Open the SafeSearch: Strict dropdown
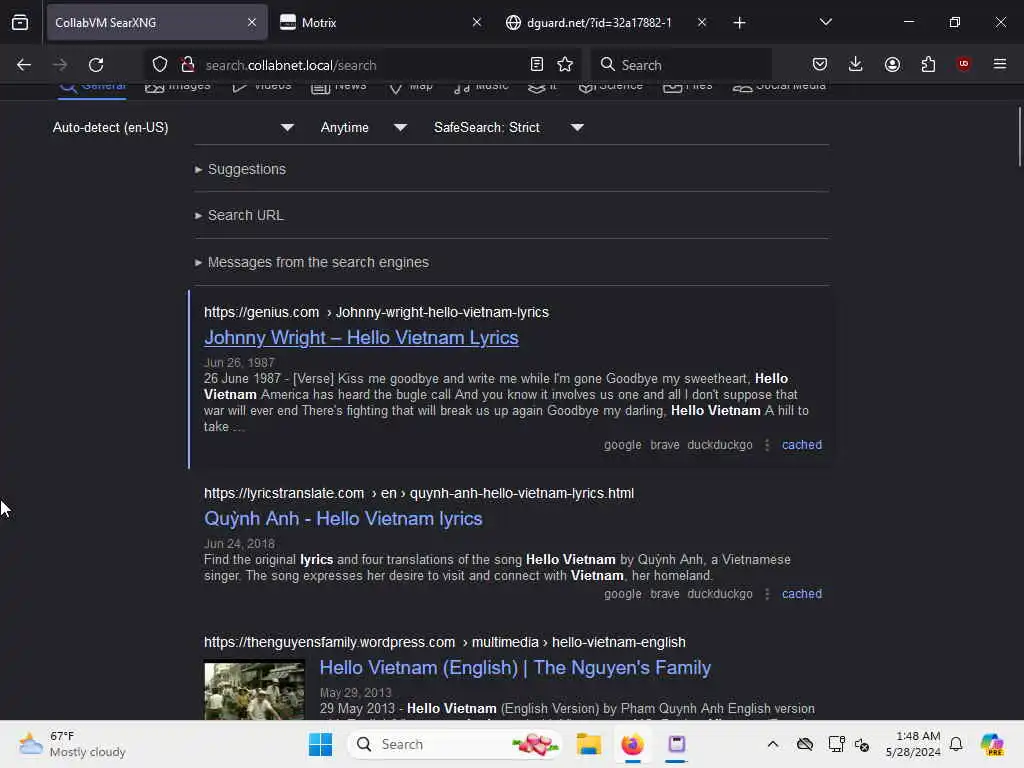 [x=509, y=127]
